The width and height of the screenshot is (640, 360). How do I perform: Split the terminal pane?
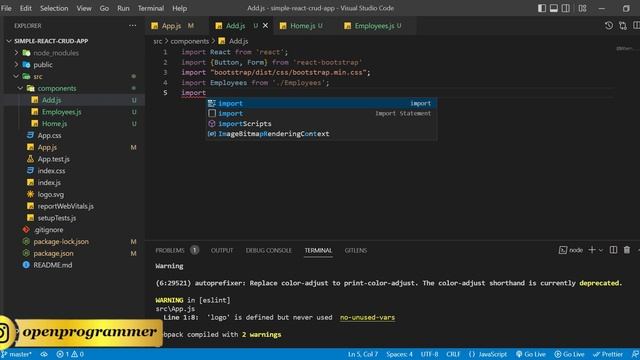click(613, 250)
